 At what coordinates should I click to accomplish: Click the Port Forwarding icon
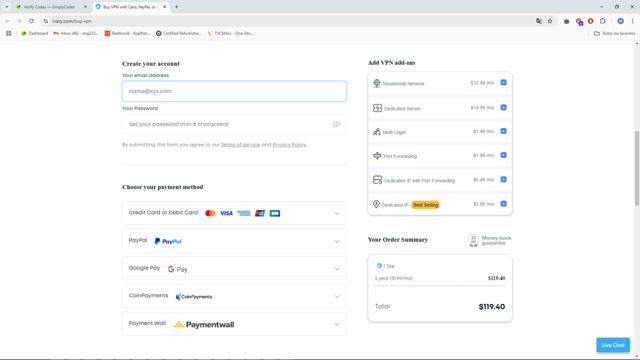377,156
